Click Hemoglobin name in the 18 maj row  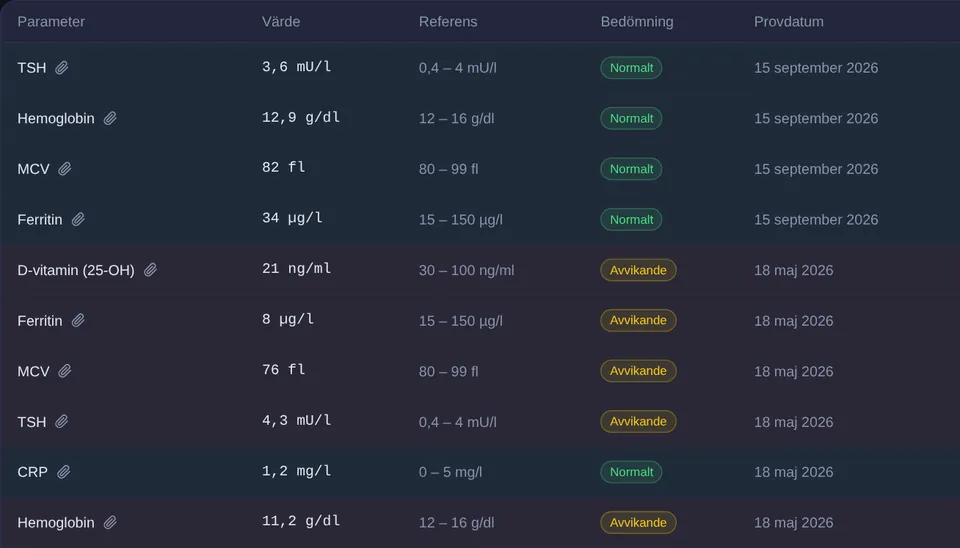point(56,522)
